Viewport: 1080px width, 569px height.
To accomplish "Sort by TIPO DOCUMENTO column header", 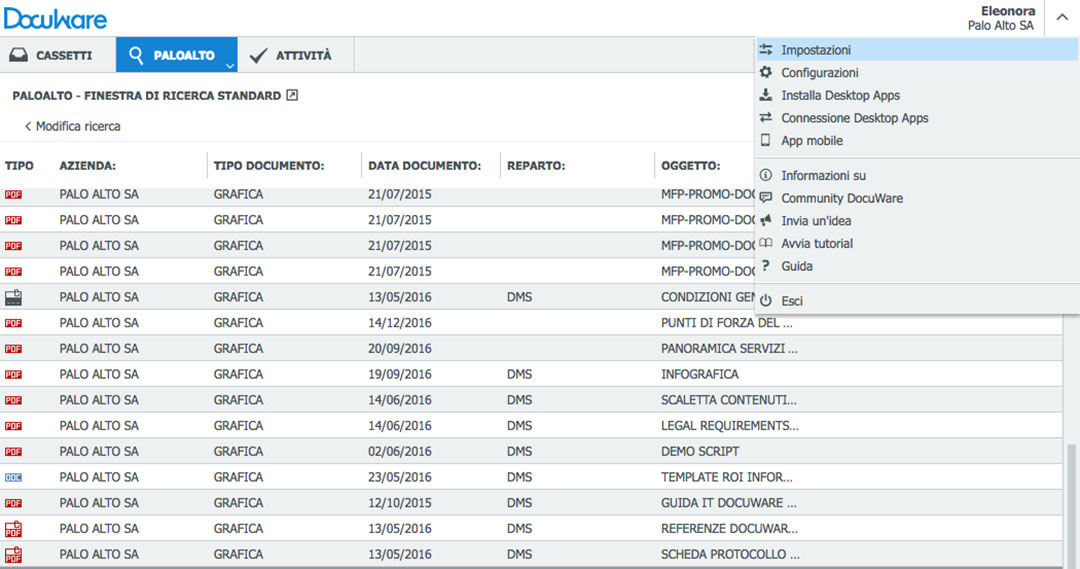I will point(269,165).
